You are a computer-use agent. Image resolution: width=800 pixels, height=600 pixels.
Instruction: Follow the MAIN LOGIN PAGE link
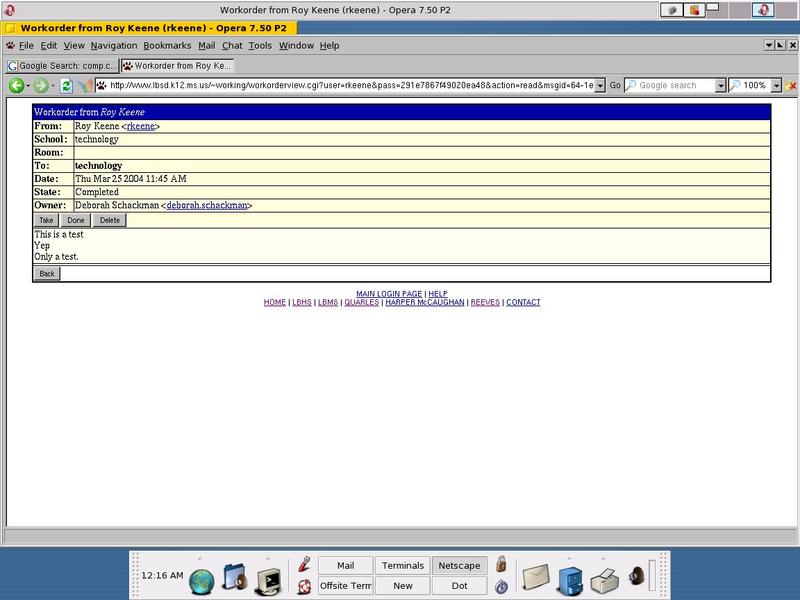point(389,294)
